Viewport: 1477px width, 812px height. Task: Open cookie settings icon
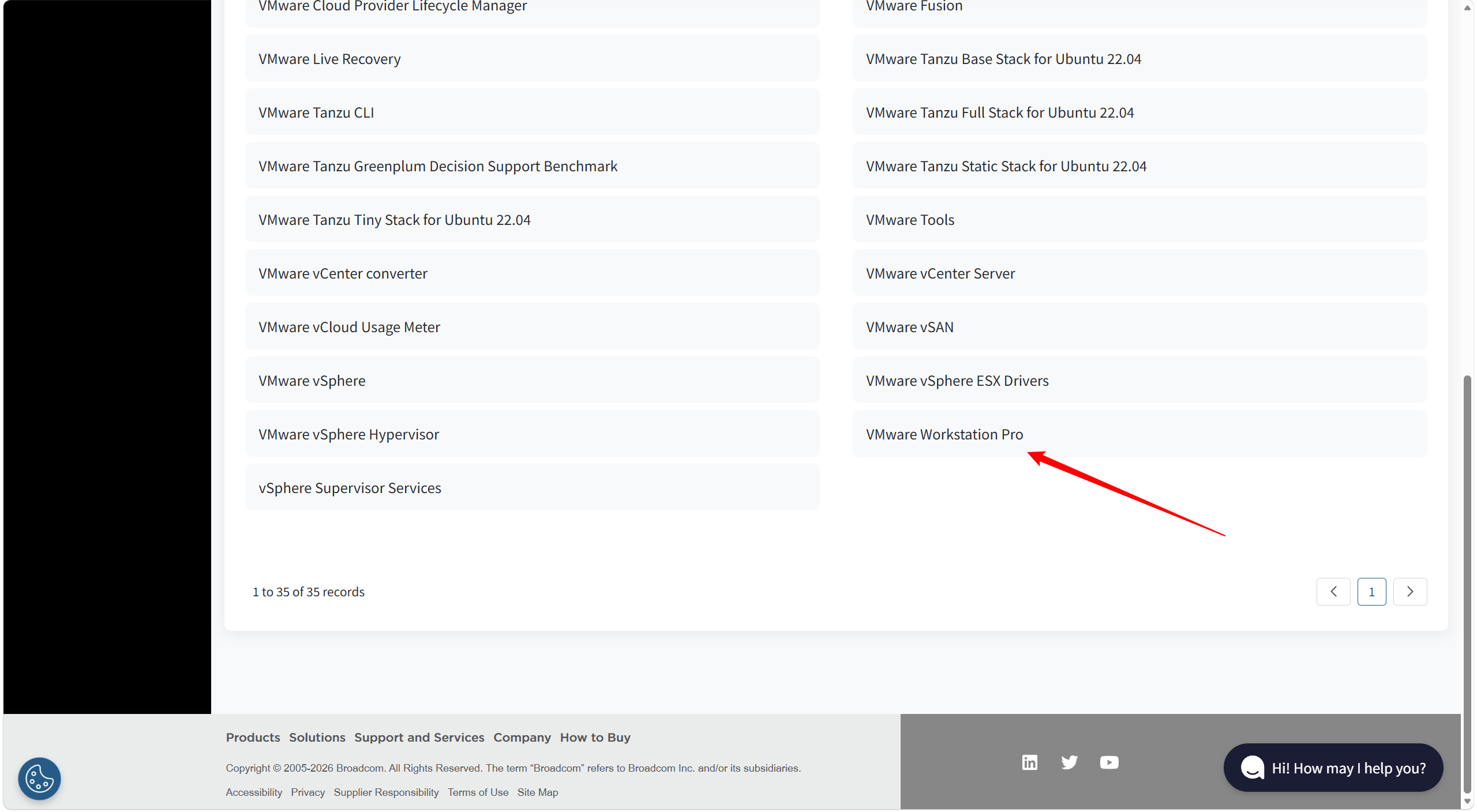(39, 779)
